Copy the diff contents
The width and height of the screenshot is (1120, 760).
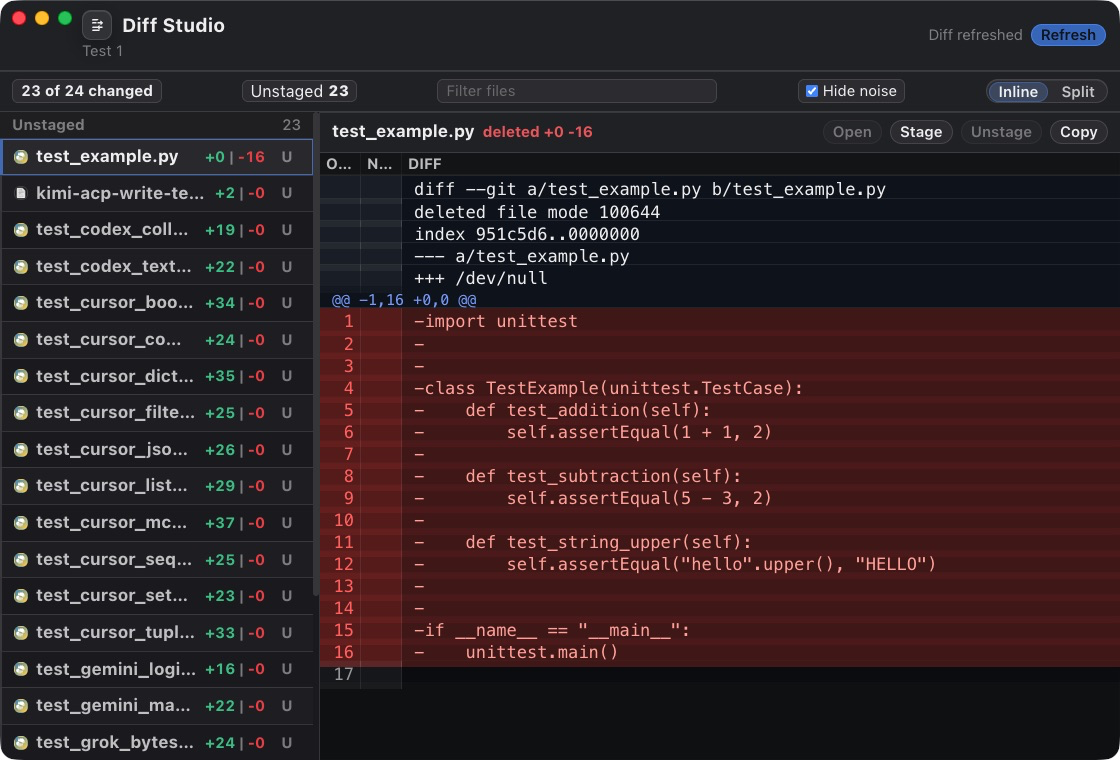[x=1078, y=132]
